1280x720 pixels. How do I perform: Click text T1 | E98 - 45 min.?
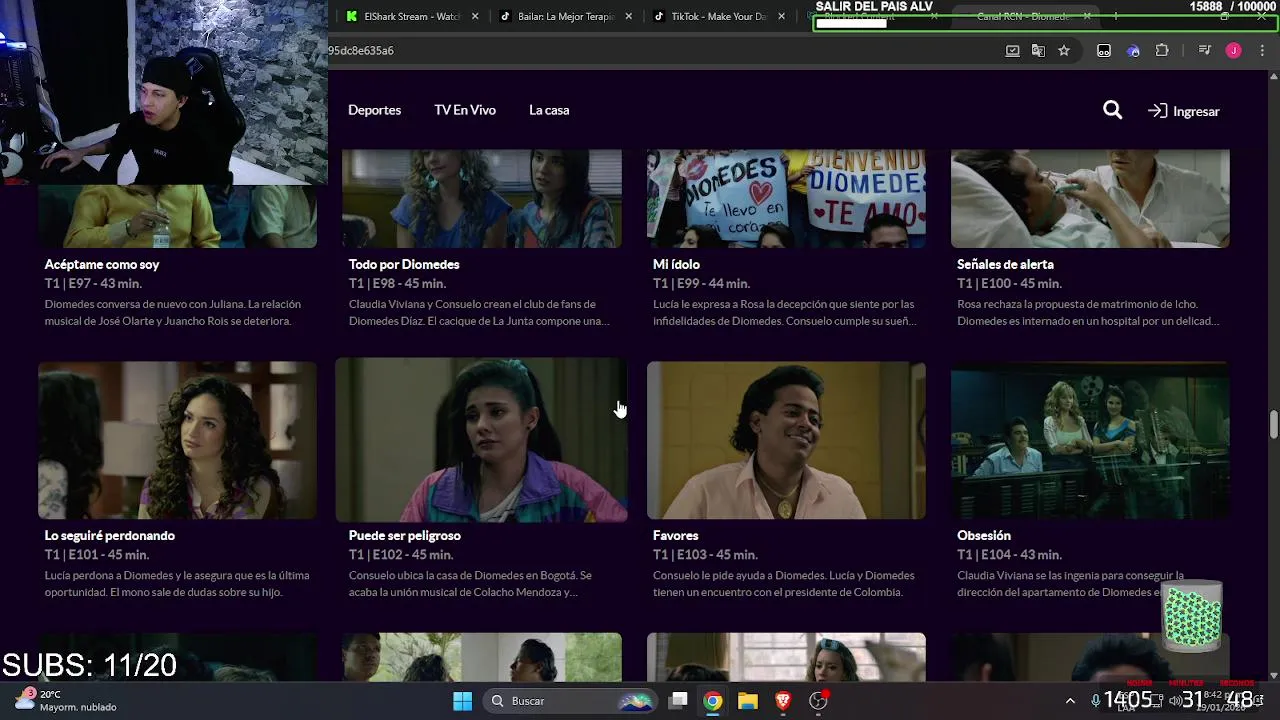point(397,283)
